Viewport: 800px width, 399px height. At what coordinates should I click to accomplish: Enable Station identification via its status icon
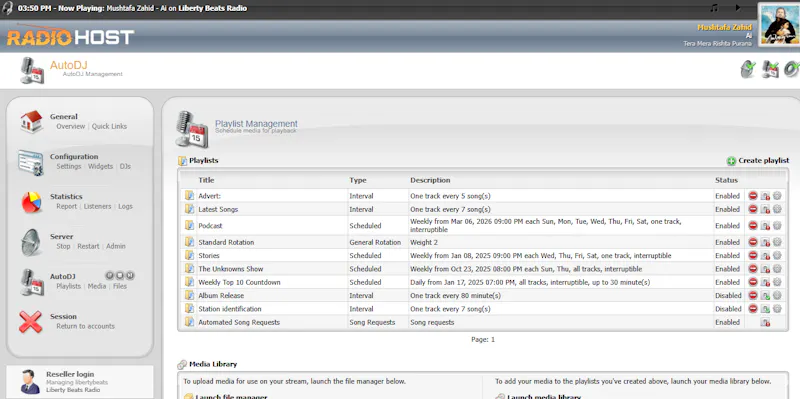(x=765, y=309)
